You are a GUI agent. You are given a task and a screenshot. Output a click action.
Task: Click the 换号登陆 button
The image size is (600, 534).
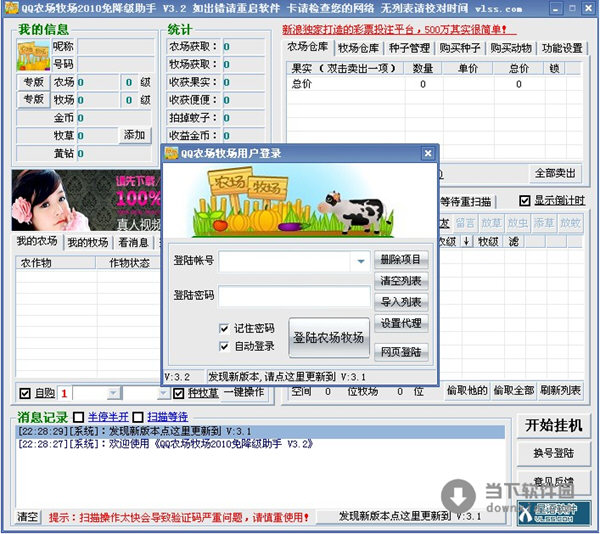coord(553,454)
